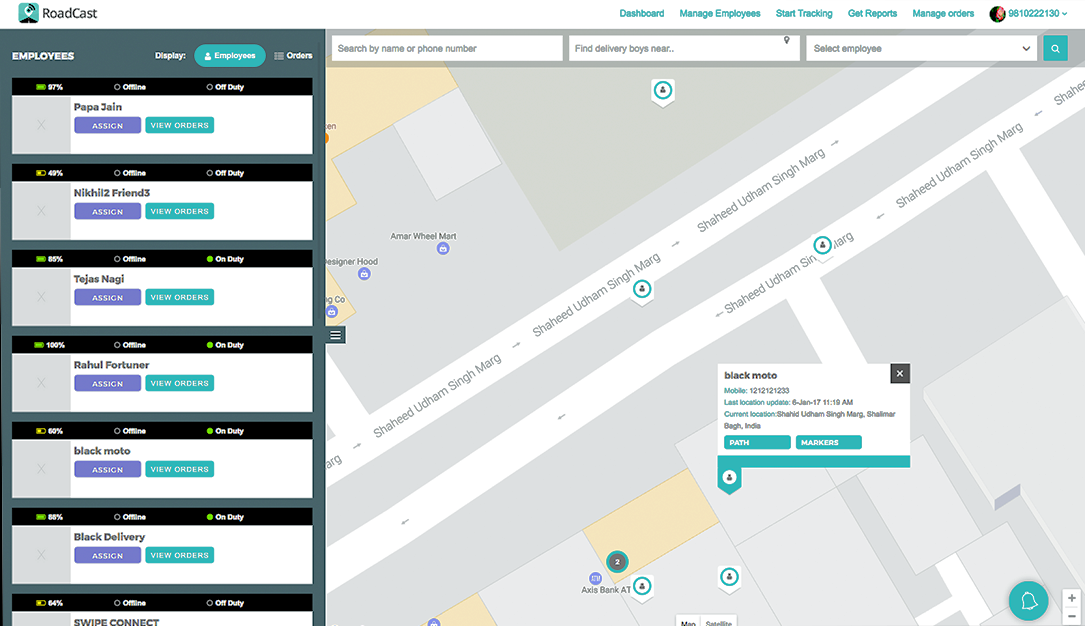The image size is (1085, 626).
Task: Click SWIPE CONNECT's Off Duty indicator
Action: pos(225,603)
